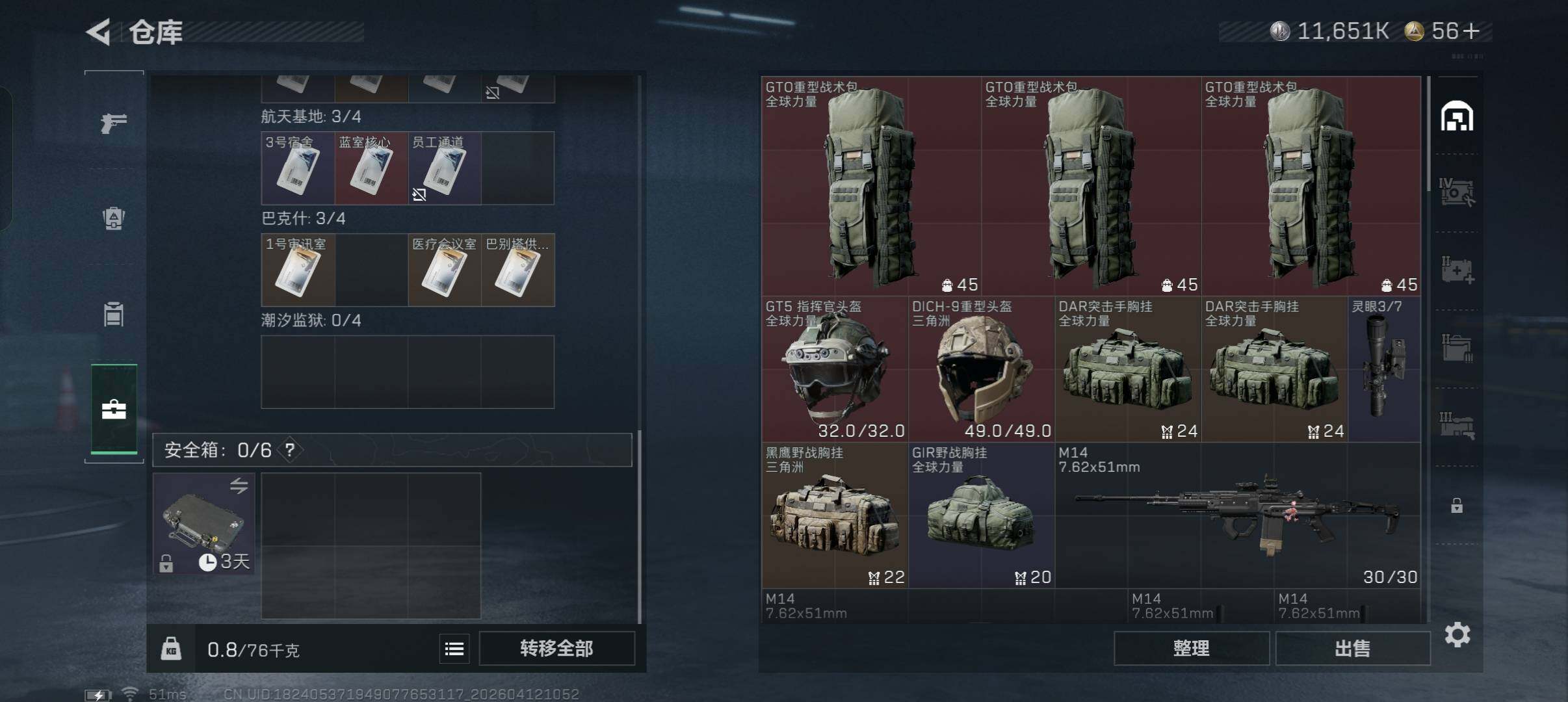Open the level IV equipment storage box icon

click(1457, 192)
